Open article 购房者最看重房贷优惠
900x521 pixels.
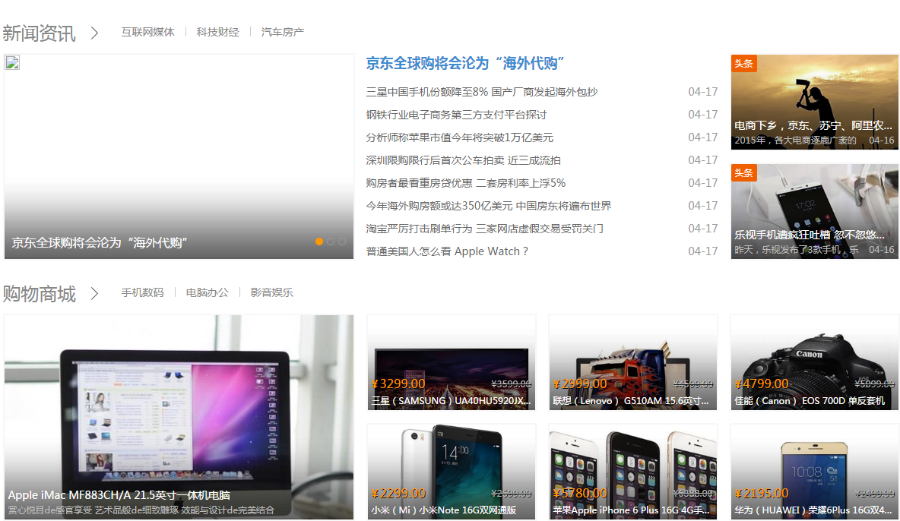tap(466, 183)
